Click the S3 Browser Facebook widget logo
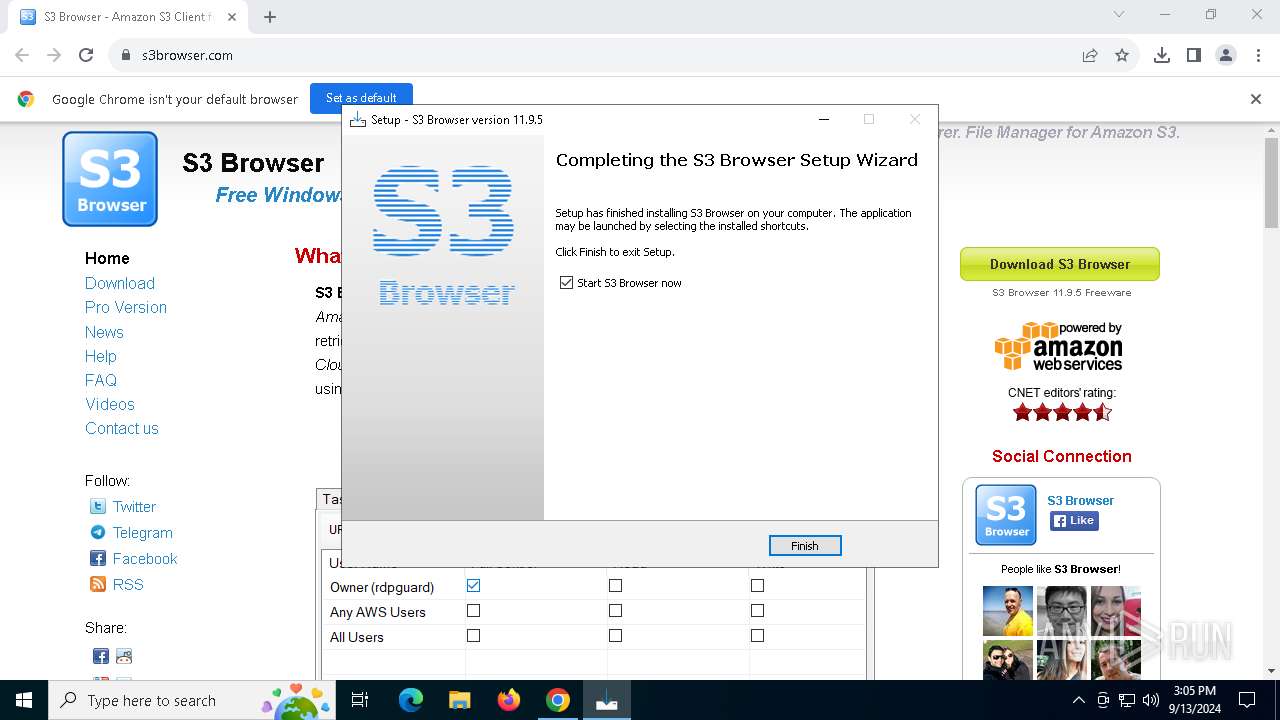Viewport: 1280px width, 720px height. [x=1006, y=514]
